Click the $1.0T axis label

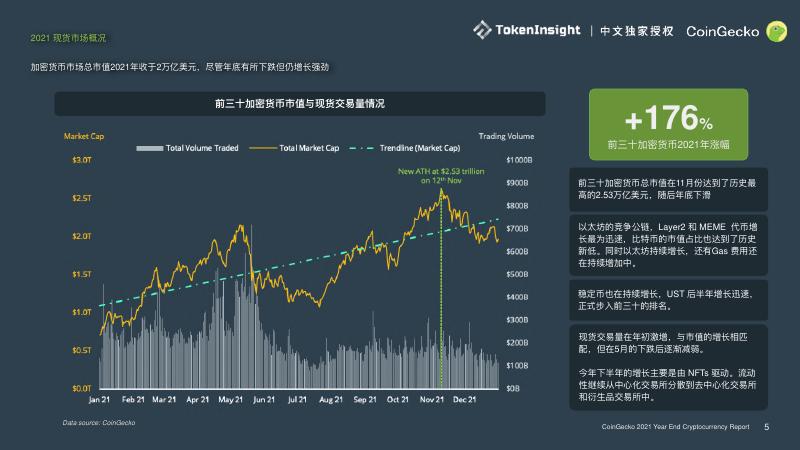(x=82, y=312)
